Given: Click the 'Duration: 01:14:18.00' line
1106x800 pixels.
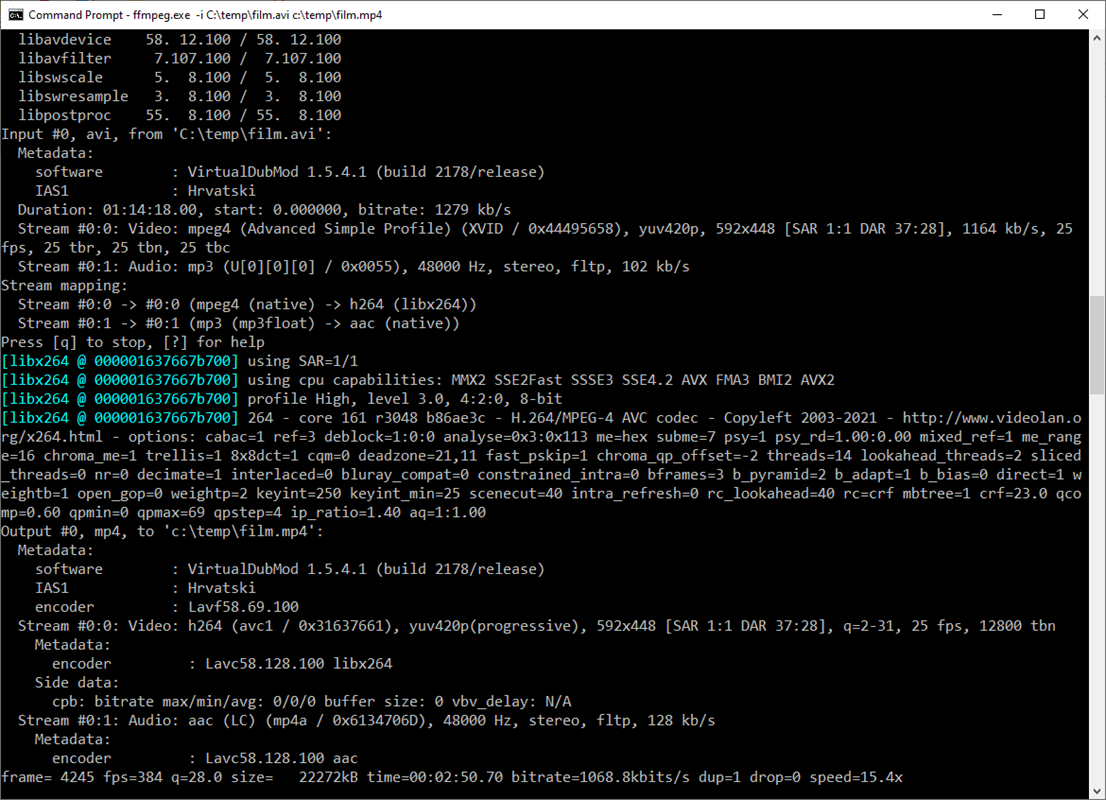Looking at the screenshot, I should 265,210.
